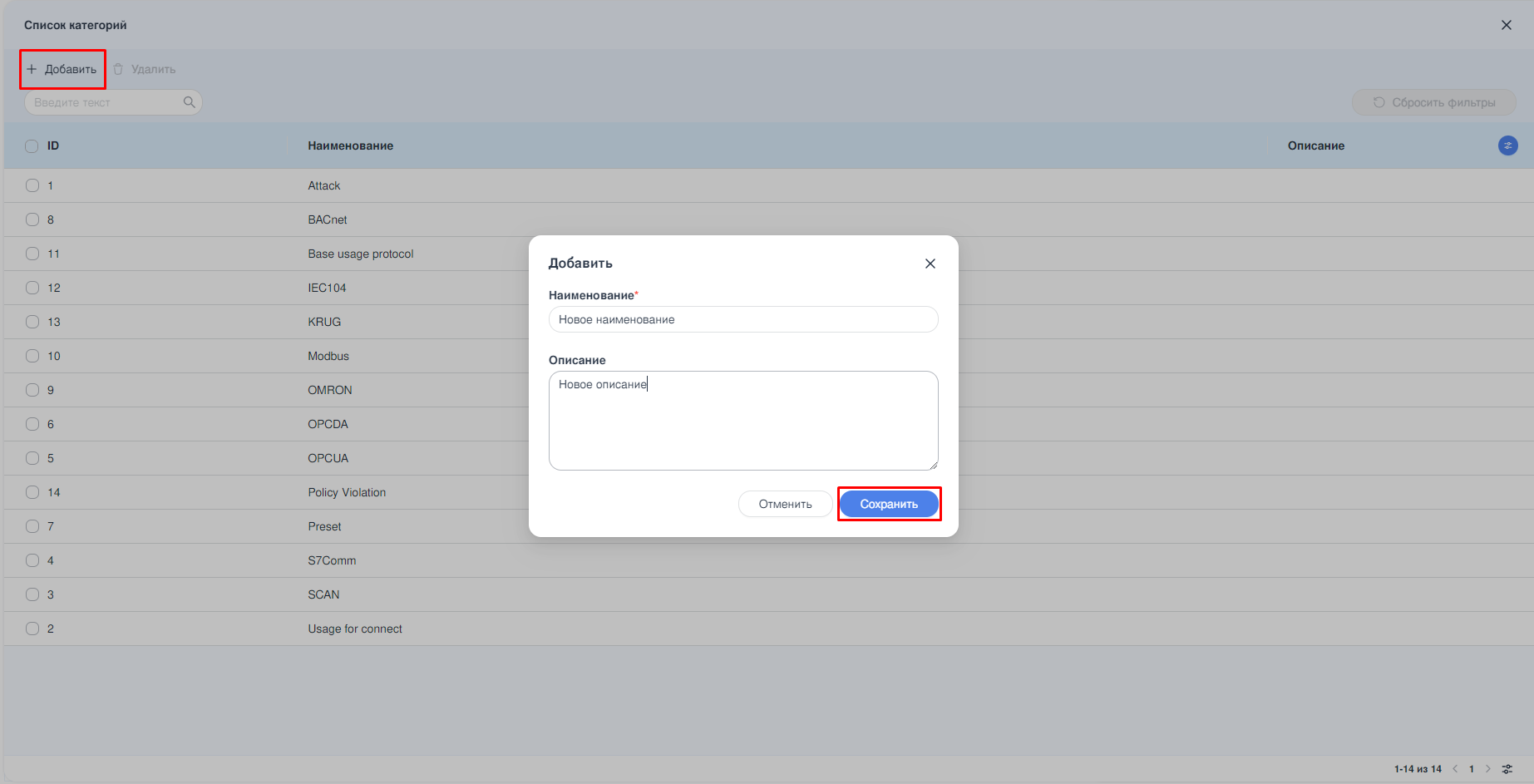This screenshot has height=784, width=1534.
Task: Click the Save button in the dialog
Action: click(x=888, y=504)
